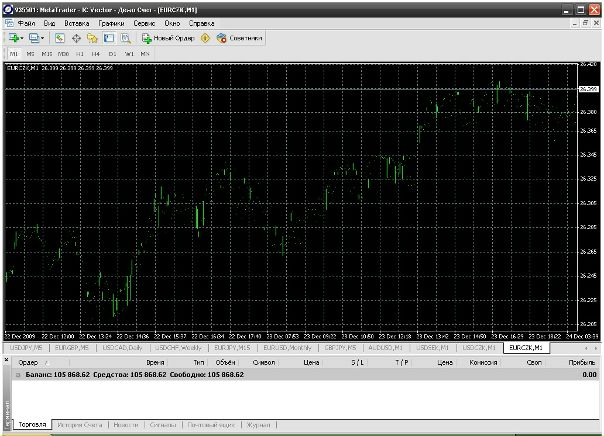Switch to the USDCAD,Daily chart tab
Viewport: 604px width, 436px height.
coord(129,347)
